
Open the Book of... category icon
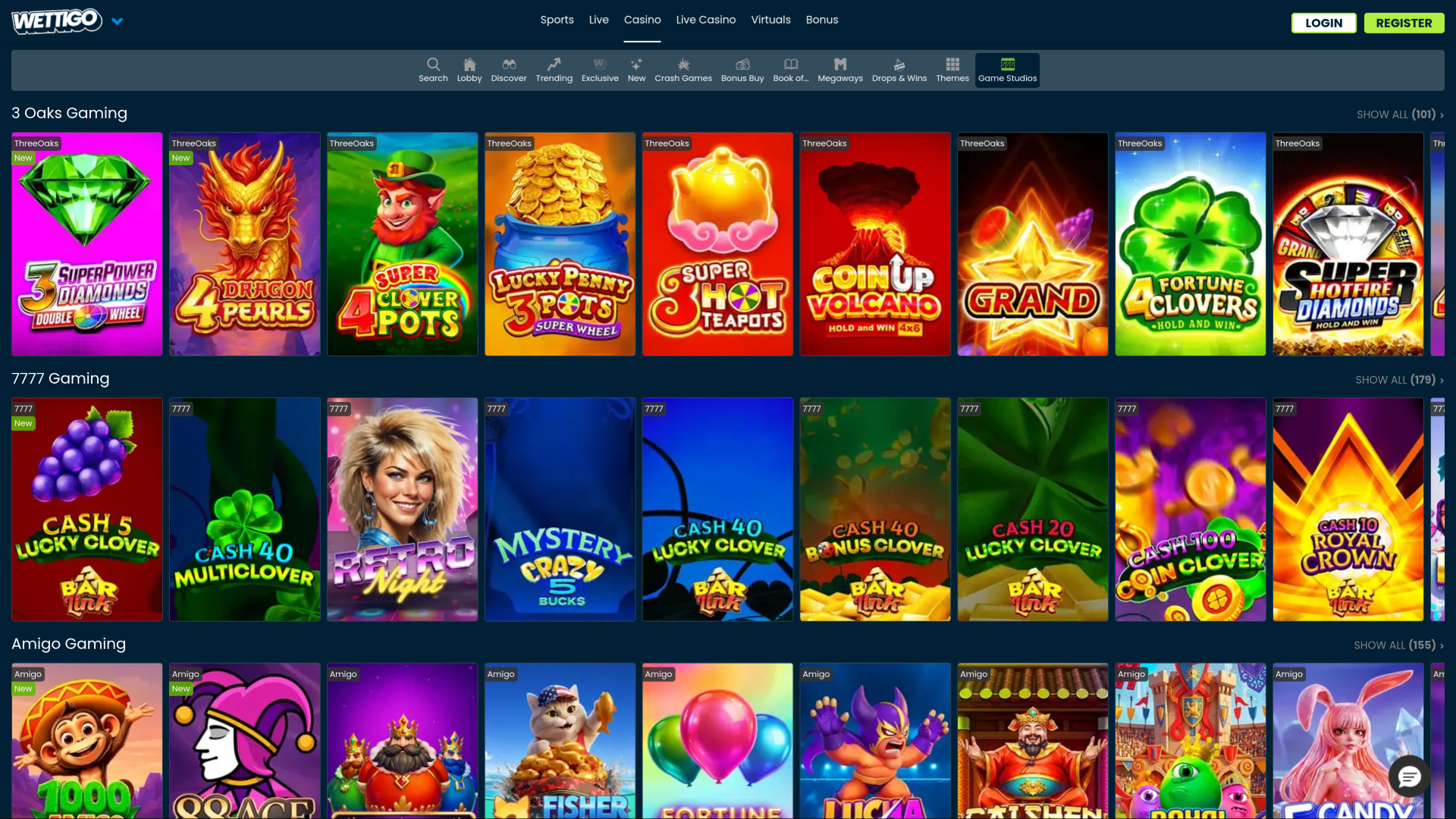pos(791,70)
